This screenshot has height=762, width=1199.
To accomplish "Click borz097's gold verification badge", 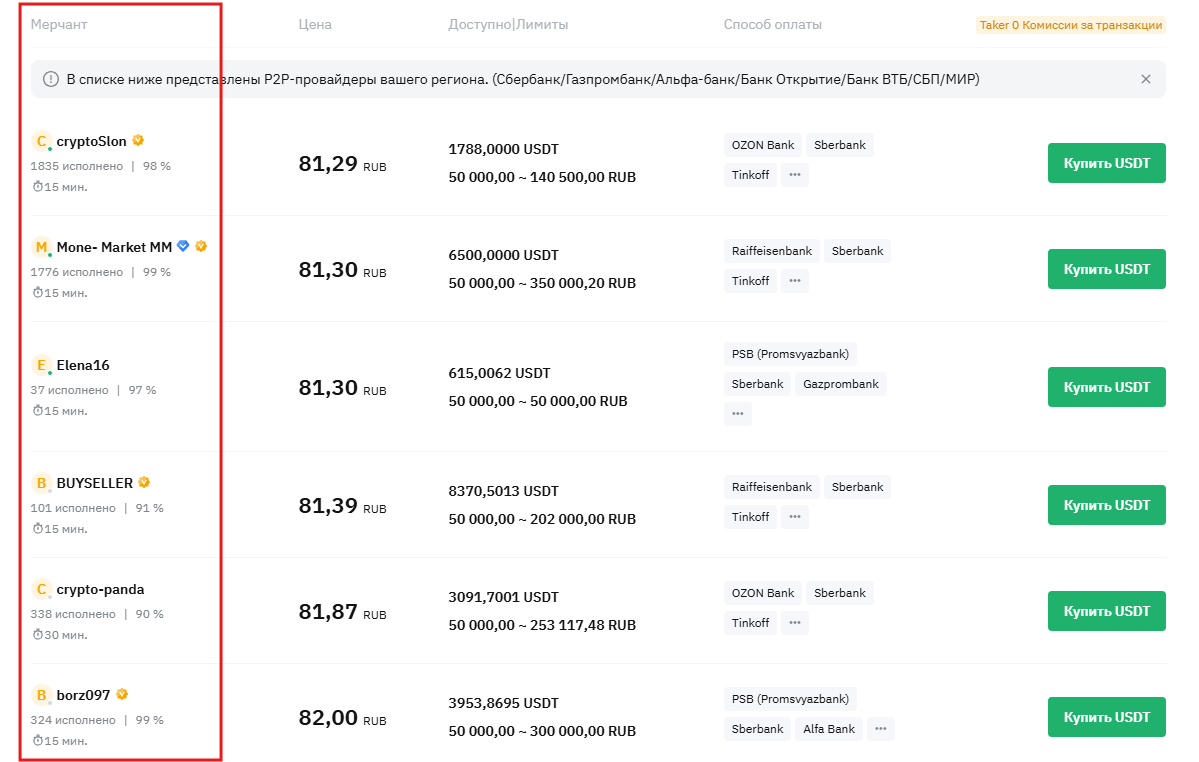I will click(x=122, y=694).
